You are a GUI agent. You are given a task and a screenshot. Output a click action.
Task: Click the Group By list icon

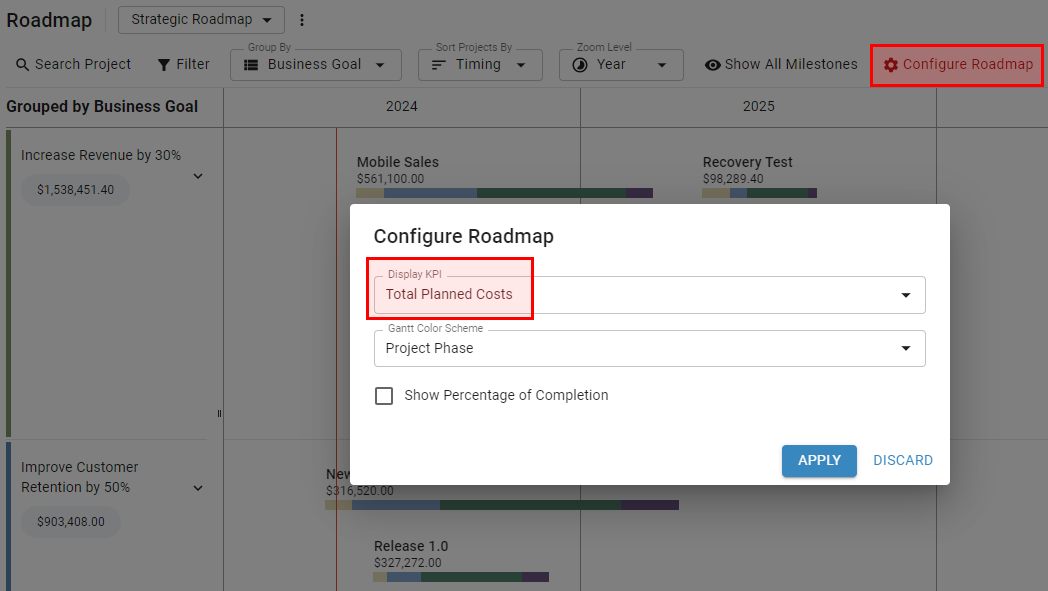coord(251,65)
